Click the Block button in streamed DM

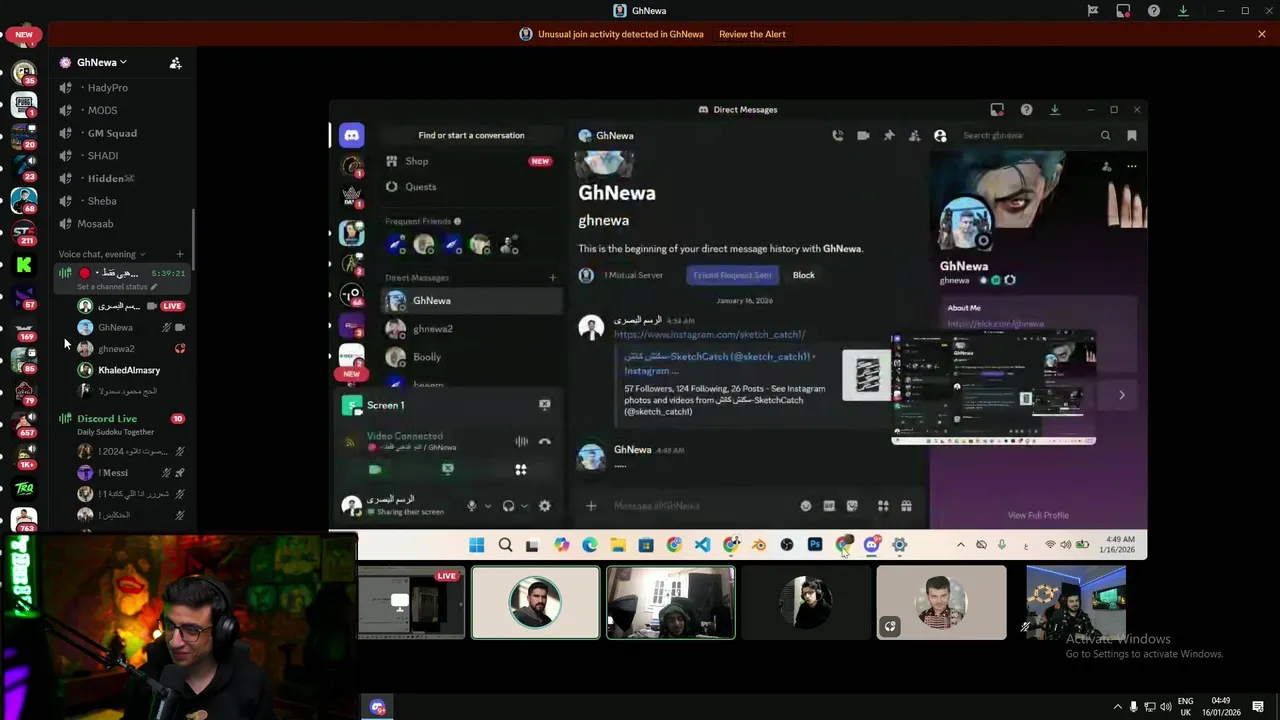pos(803,275)
